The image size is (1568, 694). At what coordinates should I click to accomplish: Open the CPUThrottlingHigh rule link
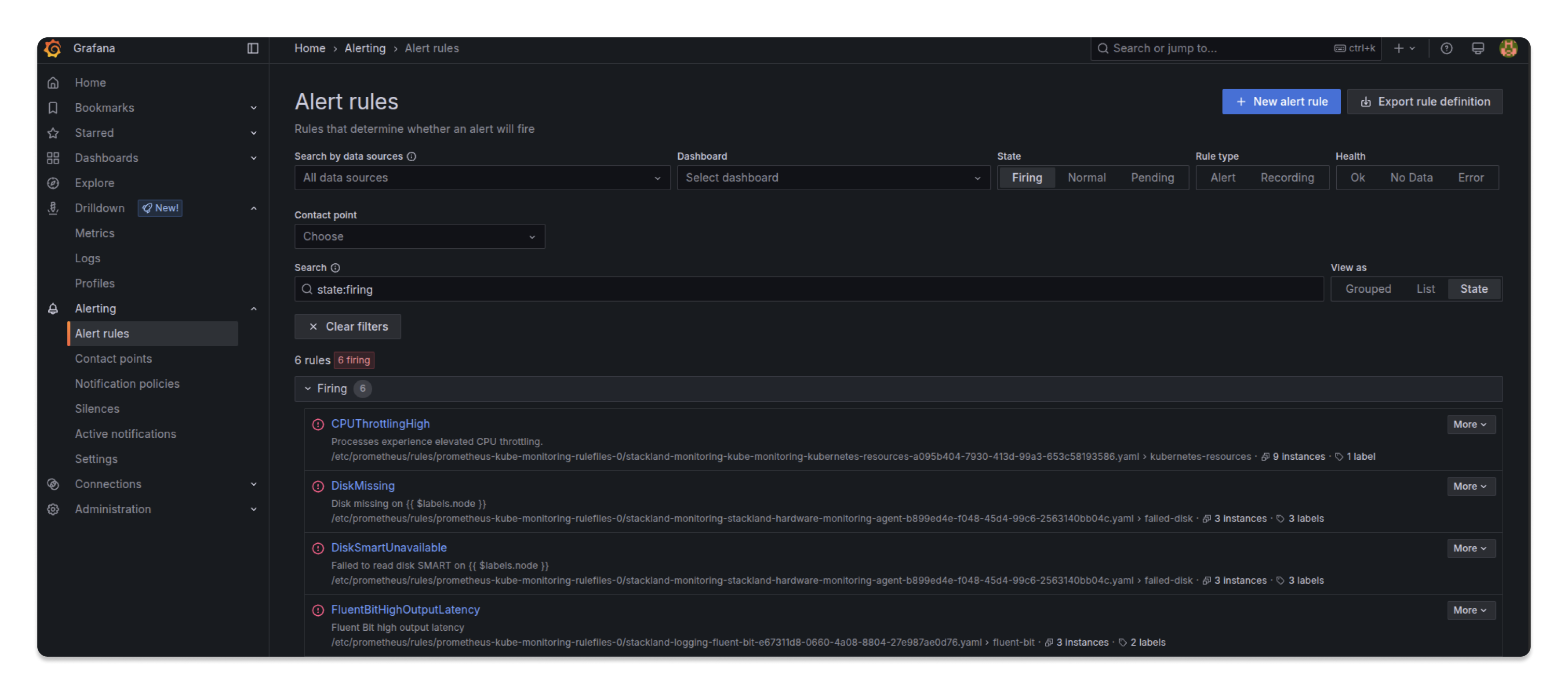(x=380, y=424)
